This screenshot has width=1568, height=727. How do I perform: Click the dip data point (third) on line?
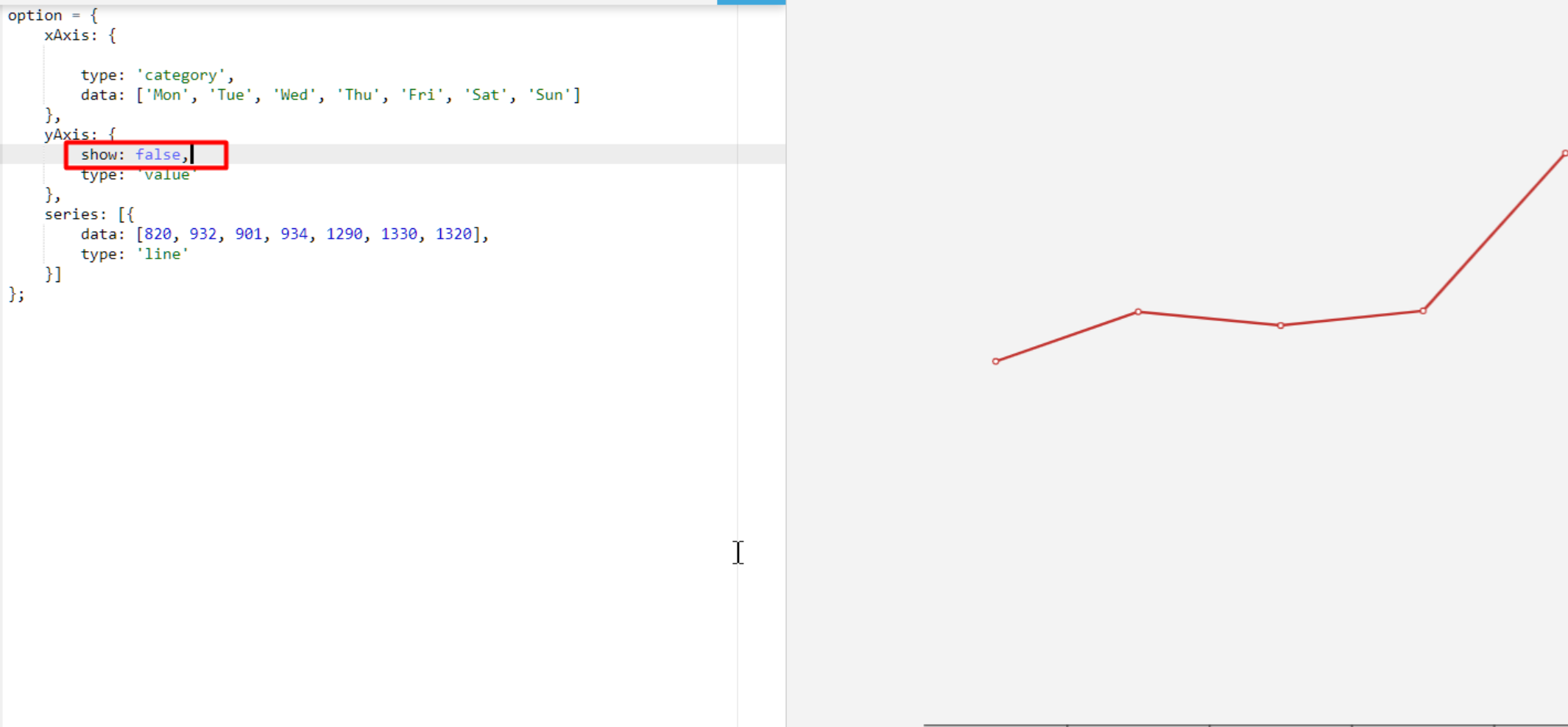(1281, 326)
